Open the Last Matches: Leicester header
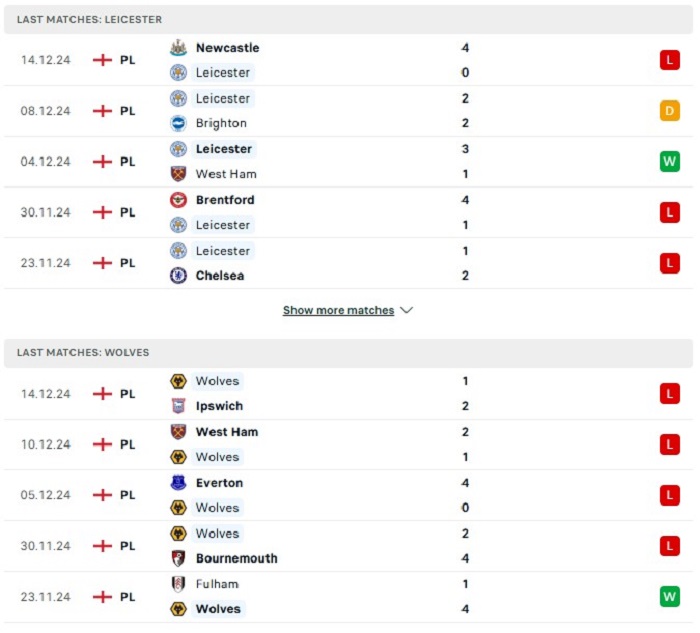Image resolution: width=700 pixels, height=633 pixels. point(348,19)
